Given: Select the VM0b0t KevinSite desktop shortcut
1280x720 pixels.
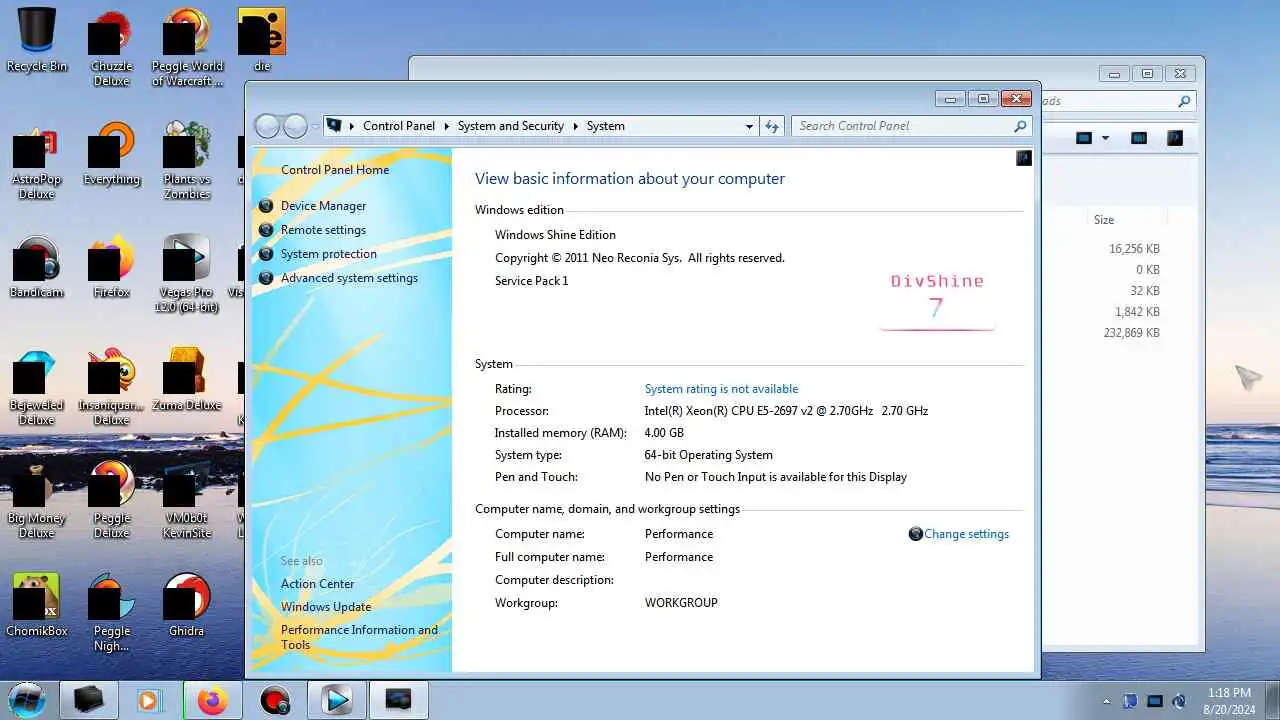Looking at the screenshot, I should [187, 501].
